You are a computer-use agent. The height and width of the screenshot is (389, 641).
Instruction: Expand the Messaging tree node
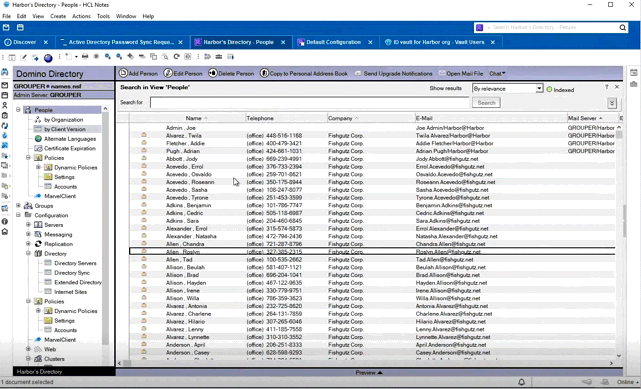coord(28,234)
